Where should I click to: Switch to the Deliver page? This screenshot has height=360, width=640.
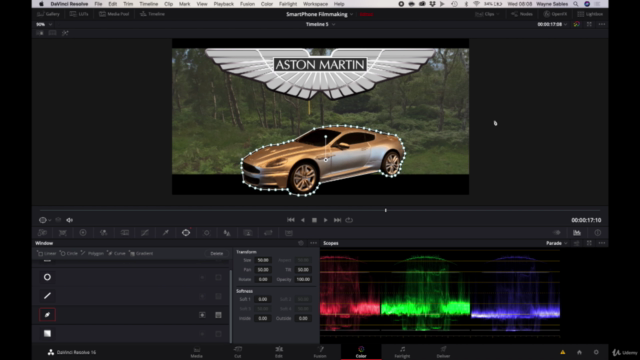click(x=443, y=352)
